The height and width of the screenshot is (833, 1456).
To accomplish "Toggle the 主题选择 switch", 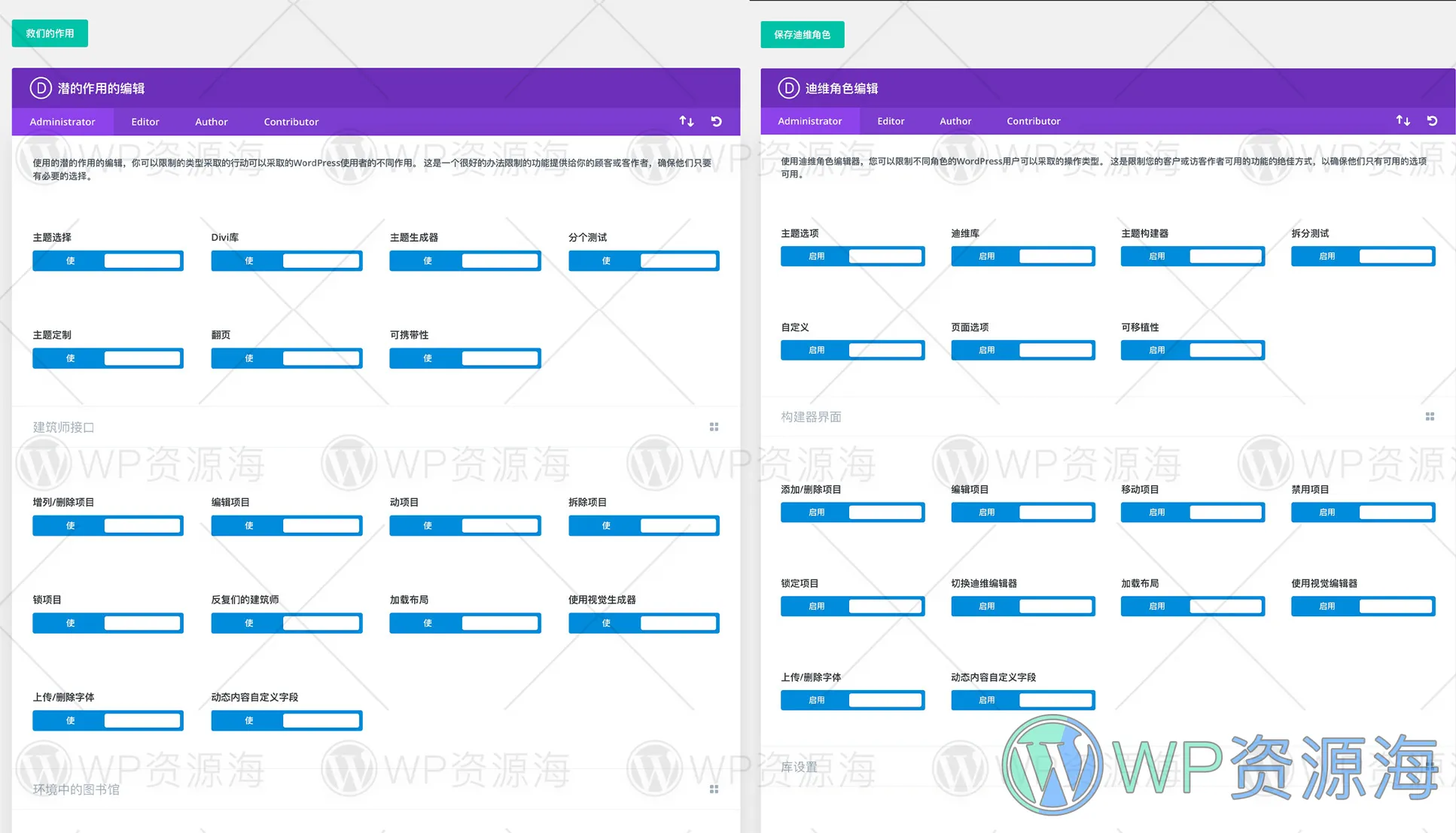I will [x=108, y=260].
